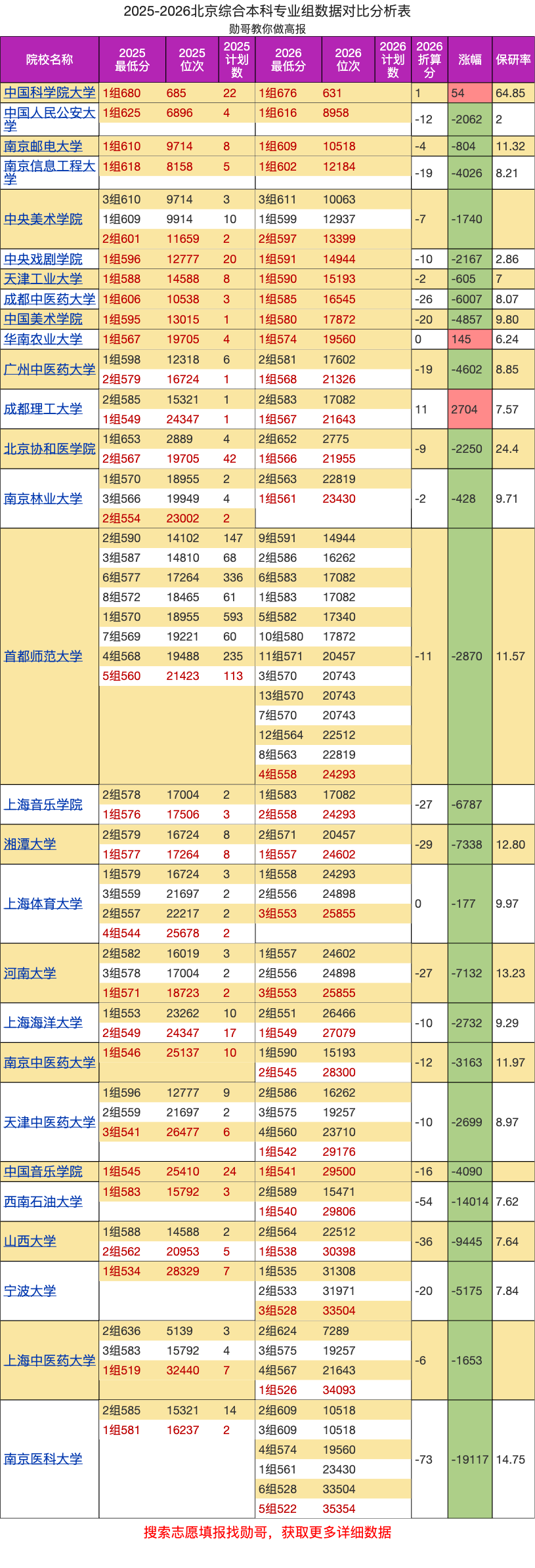
Task: Click the 2025最低分 column header
Action: (x=132, y=59)
